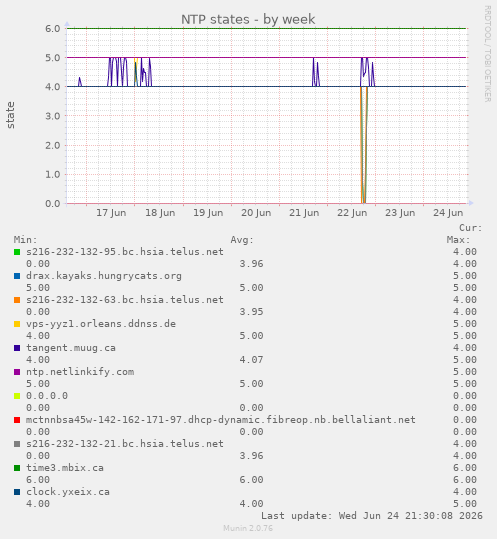Screen dimensions: 497x539
Task: Select legend entry s216-232-132-95.bc.hsia.telus.net
Action: click(x=125, y=252)
